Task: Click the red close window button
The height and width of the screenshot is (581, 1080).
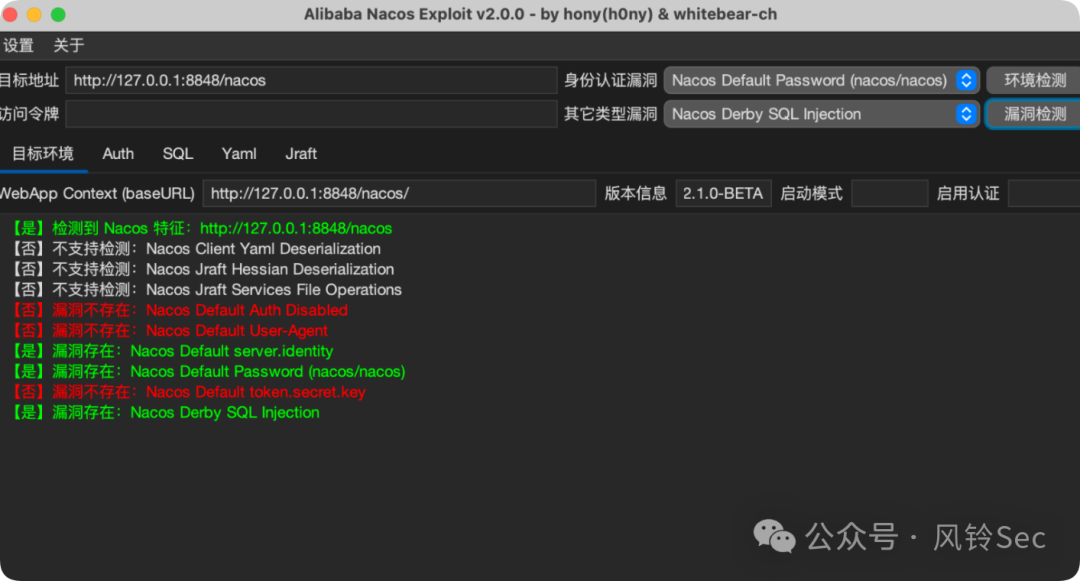Action: pyautogui.click(x=10, y=14)
